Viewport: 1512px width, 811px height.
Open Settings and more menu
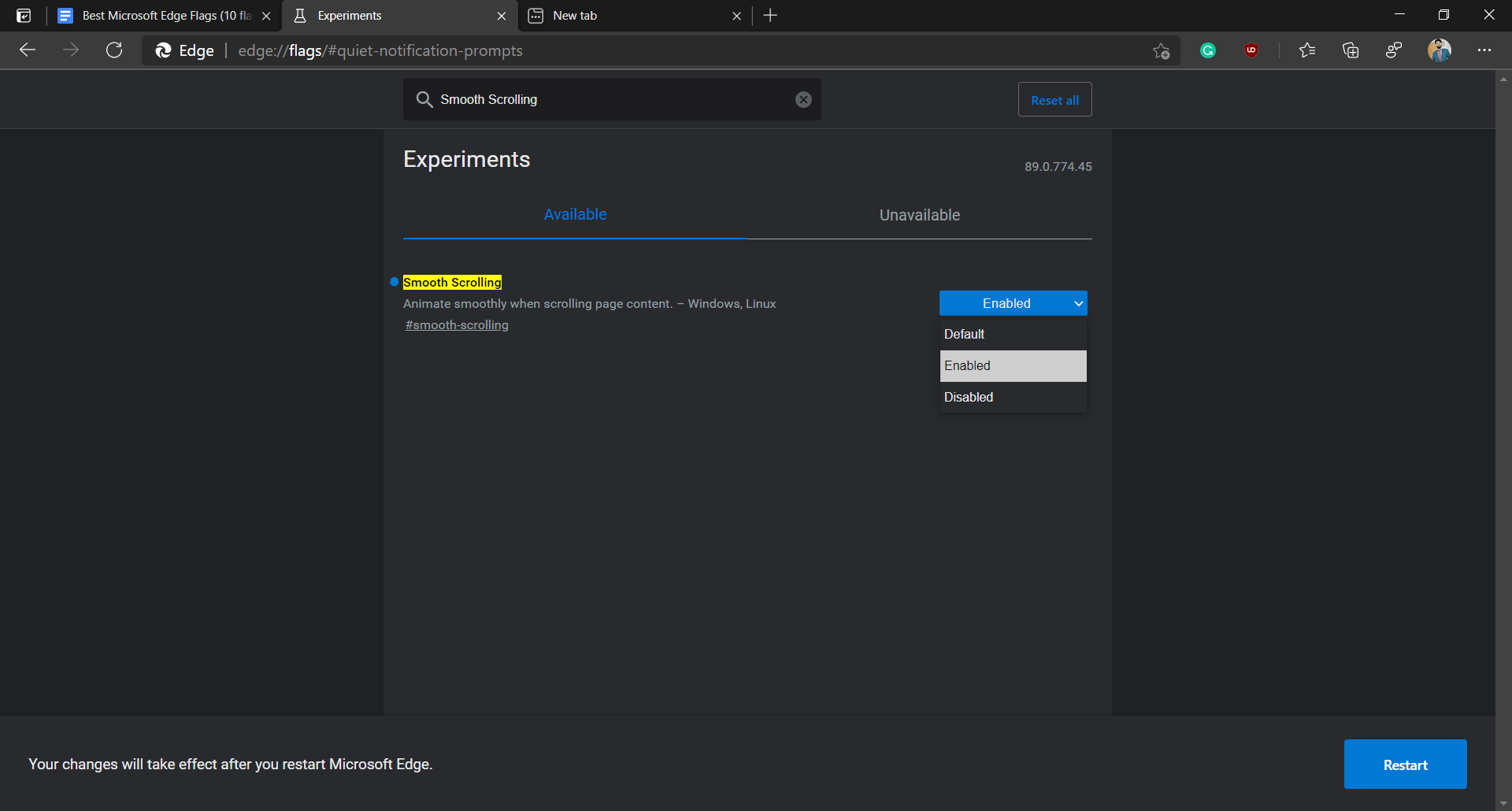point(1485,50)
